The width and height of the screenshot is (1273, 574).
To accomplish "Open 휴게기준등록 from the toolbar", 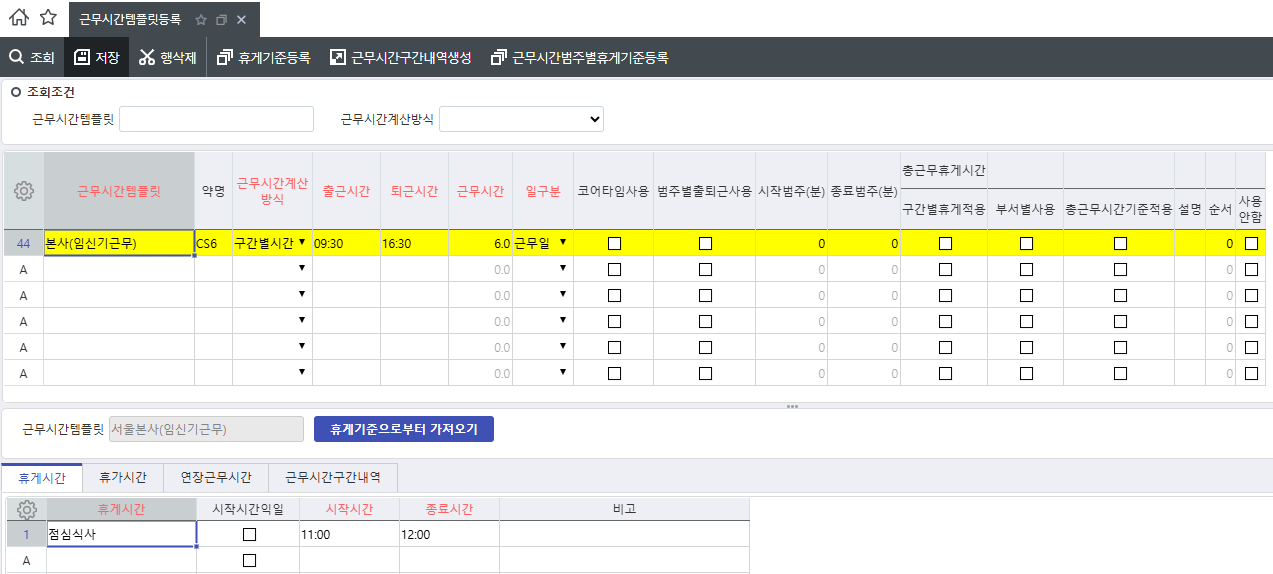I will (264, 57).
